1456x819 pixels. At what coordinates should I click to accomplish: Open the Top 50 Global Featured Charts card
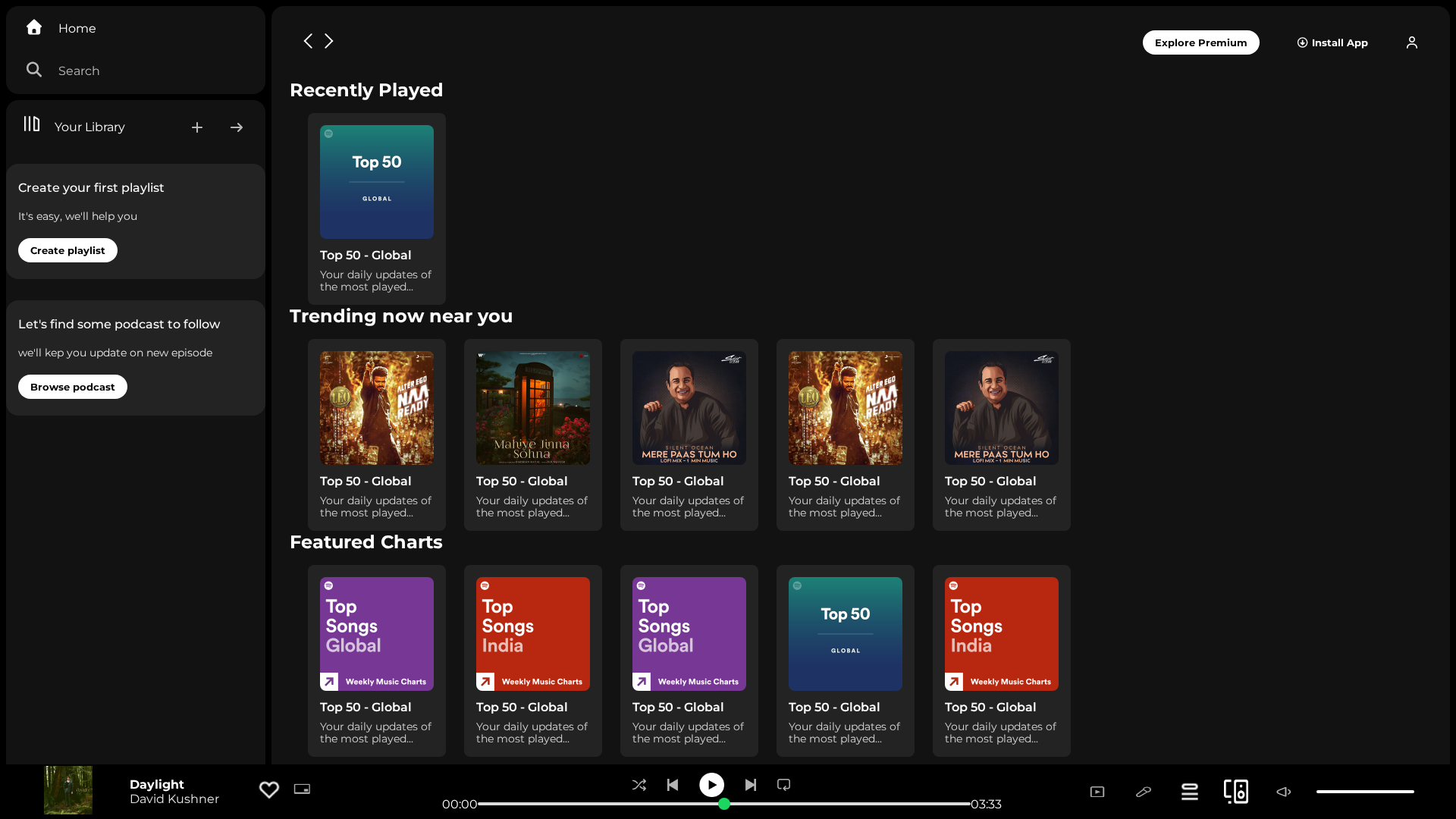tap(846, 661)
